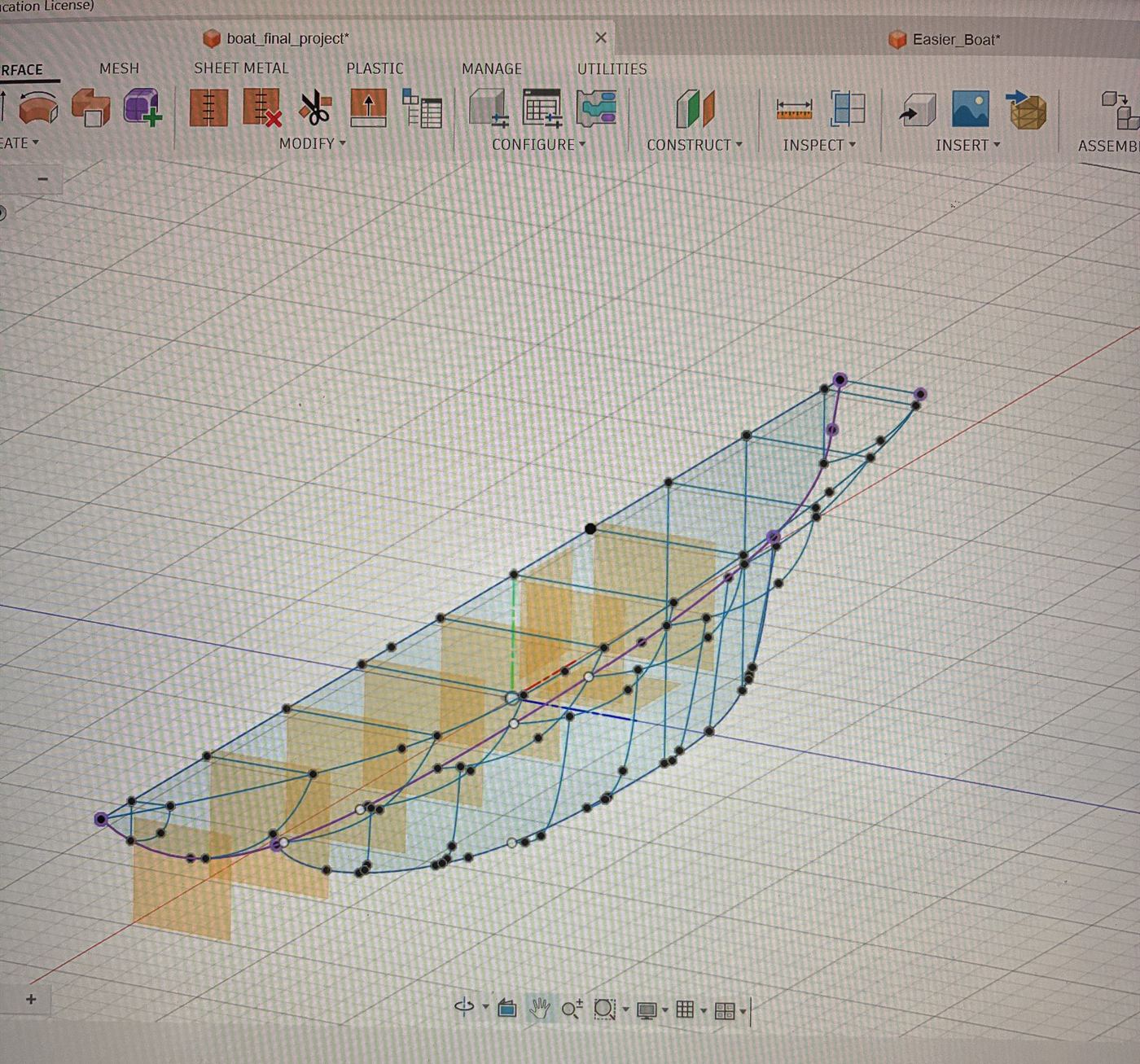Click the Viewports layout icon
1140x1064 pixels.
tap(724, 1011)
